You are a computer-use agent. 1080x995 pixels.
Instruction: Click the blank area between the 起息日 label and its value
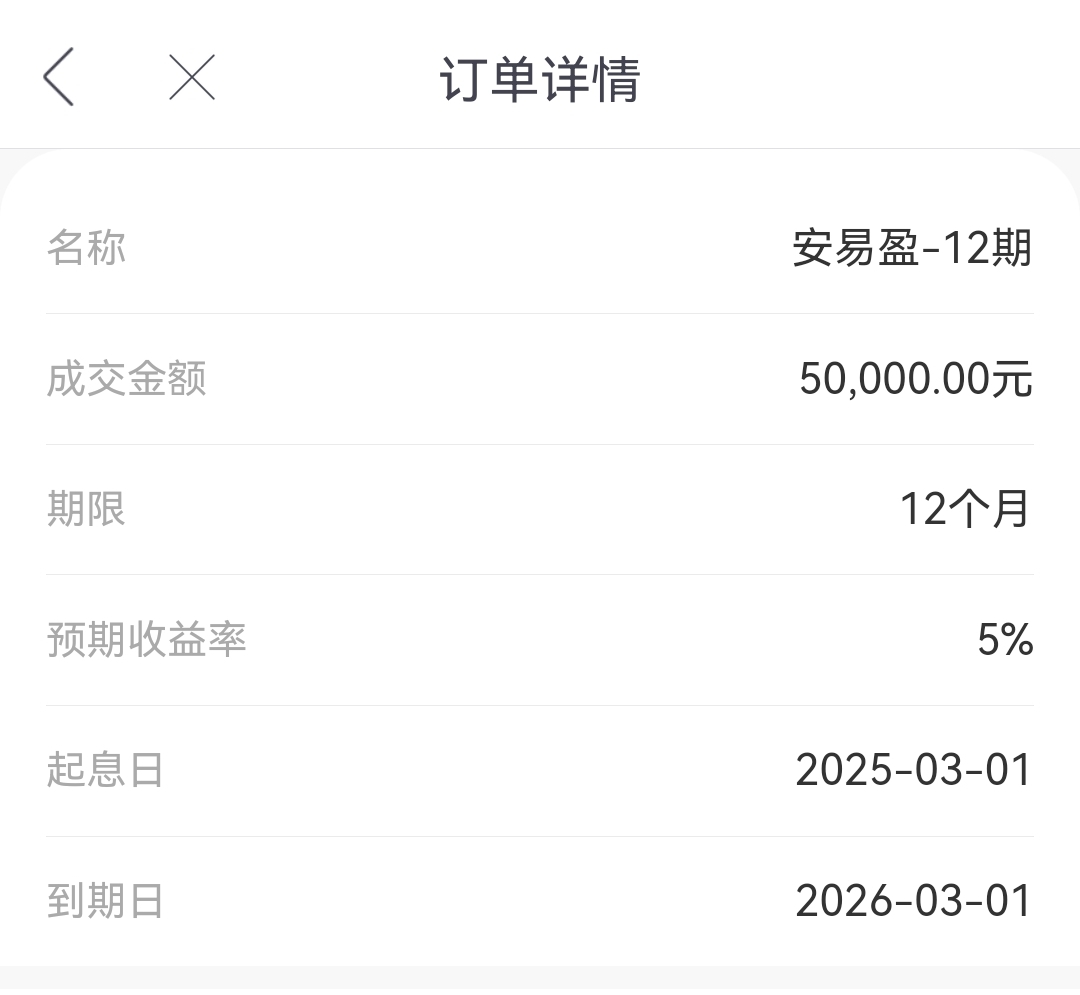tap(479, 770)
